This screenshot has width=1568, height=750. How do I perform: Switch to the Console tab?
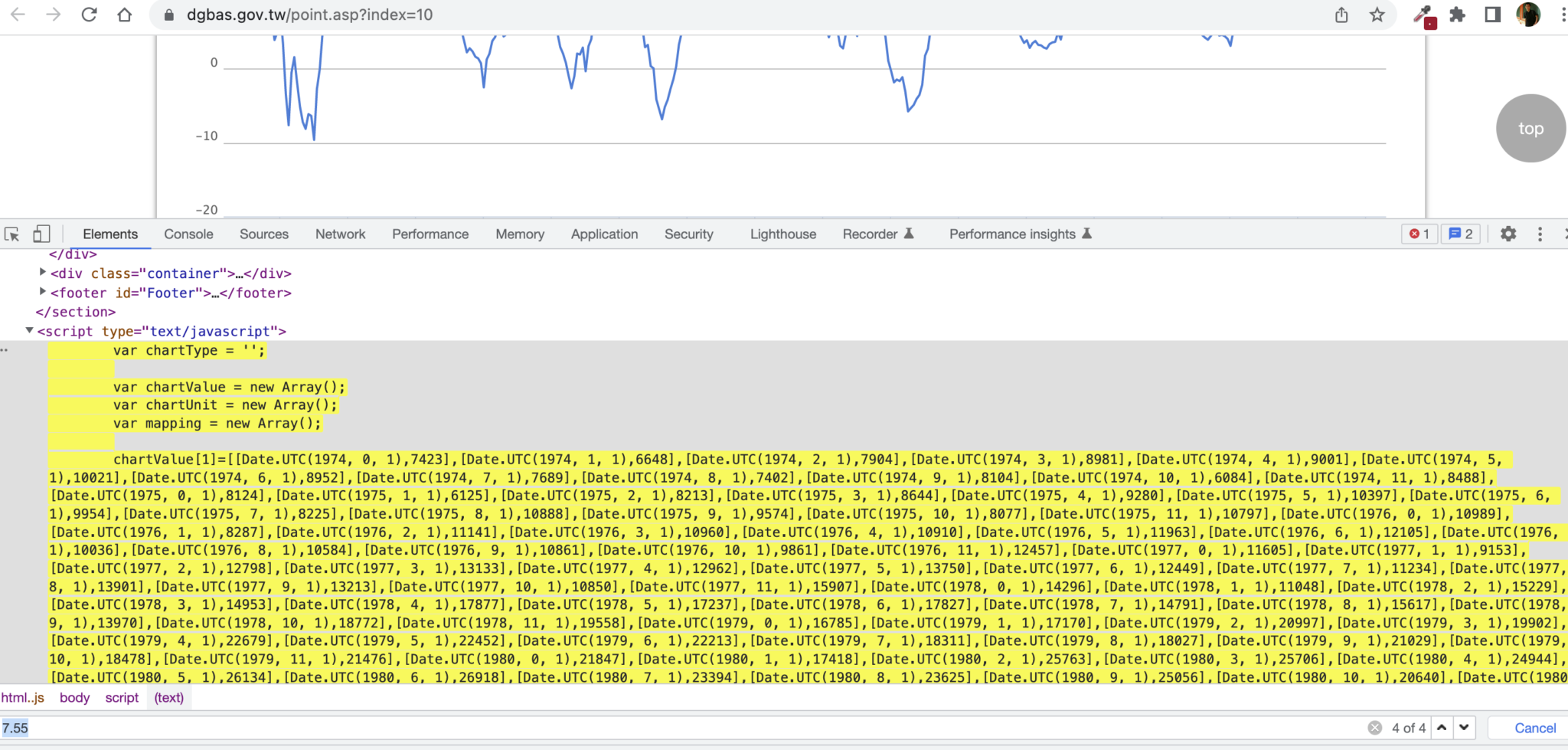pos(188,234)
